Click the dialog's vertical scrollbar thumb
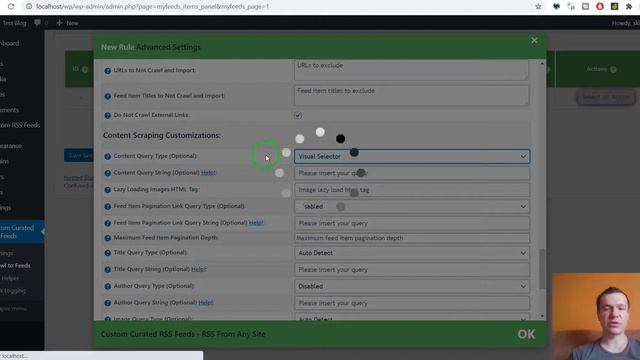The image size is (640, 360). (542, 269)
